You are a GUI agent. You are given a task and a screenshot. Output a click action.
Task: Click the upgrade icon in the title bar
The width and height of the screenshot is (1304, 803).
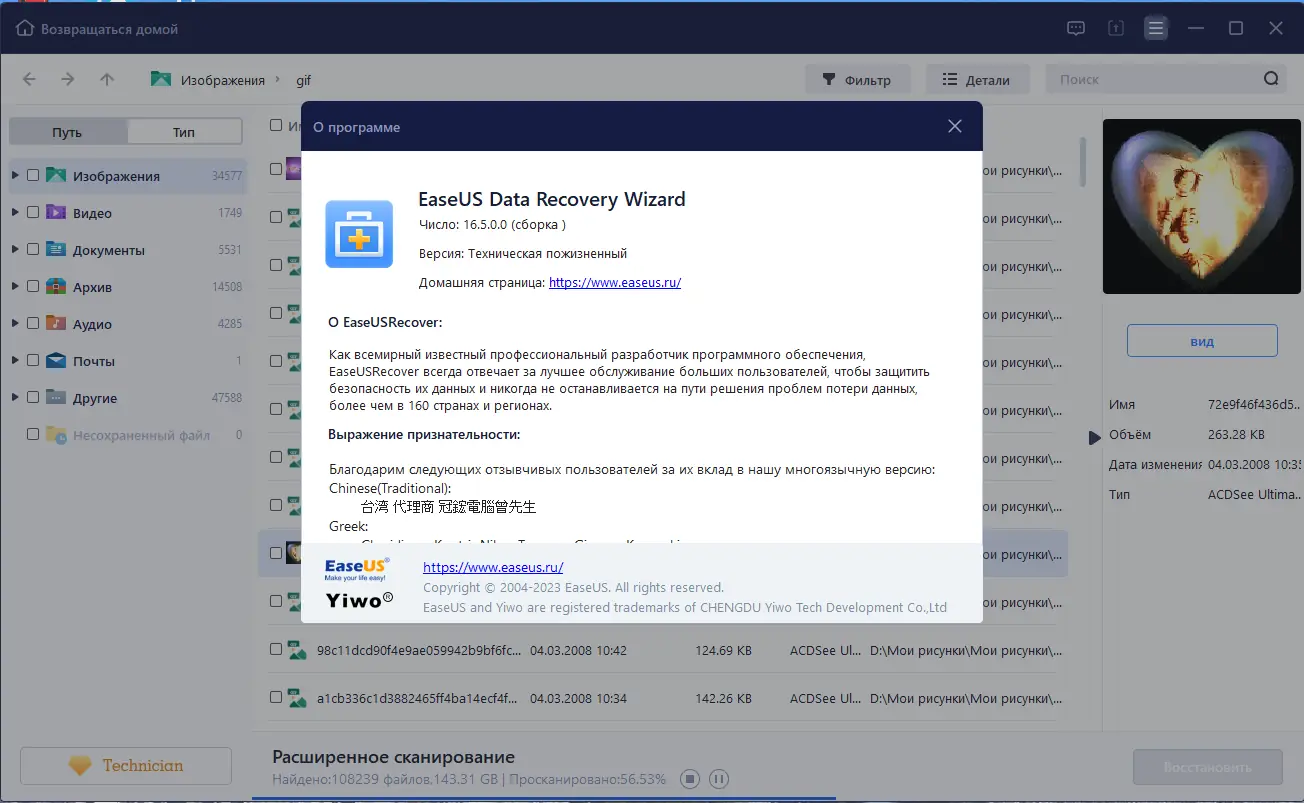(1116, 28)
